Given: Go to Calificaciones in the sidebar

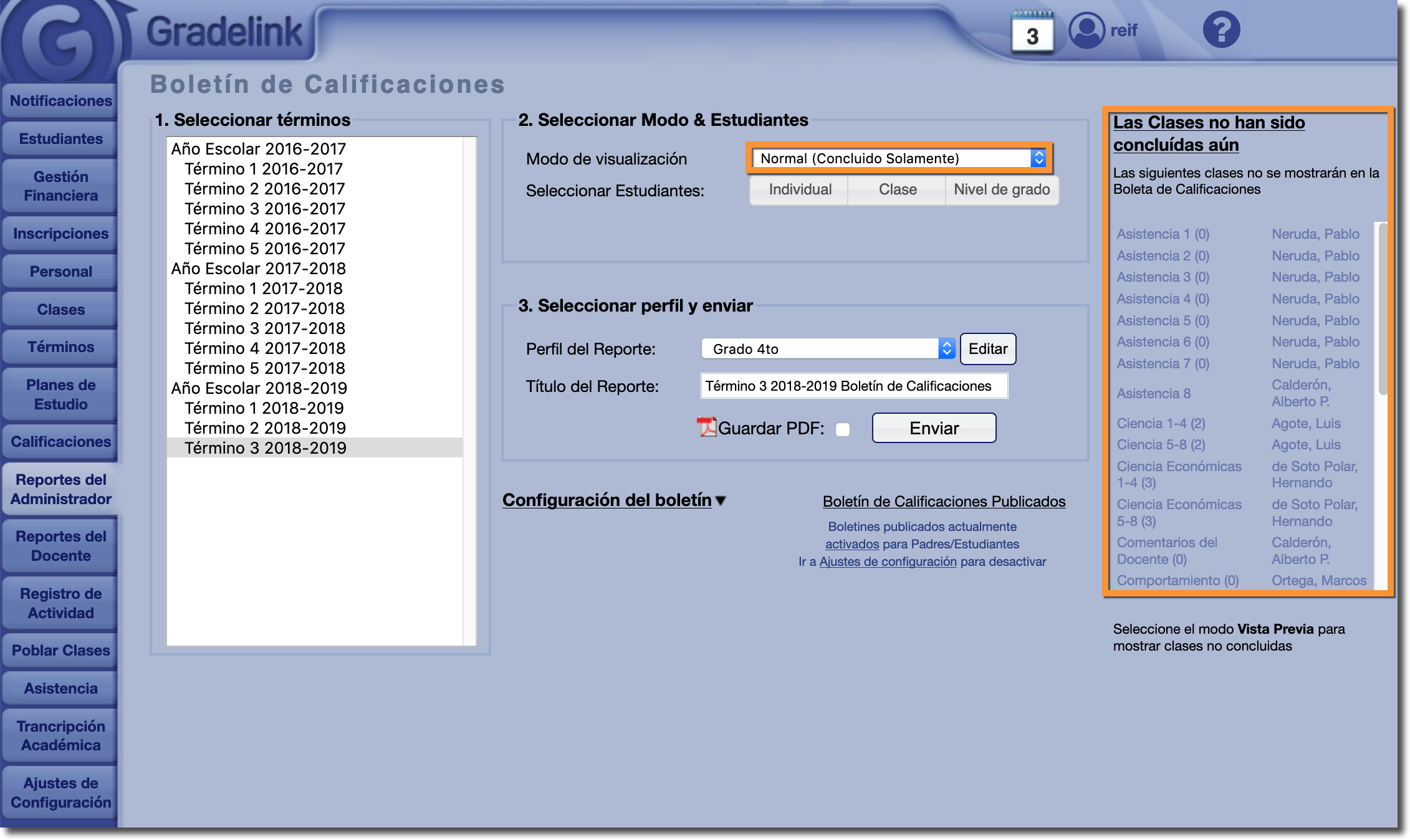Looking at the screenshot, I should (60, 442).
